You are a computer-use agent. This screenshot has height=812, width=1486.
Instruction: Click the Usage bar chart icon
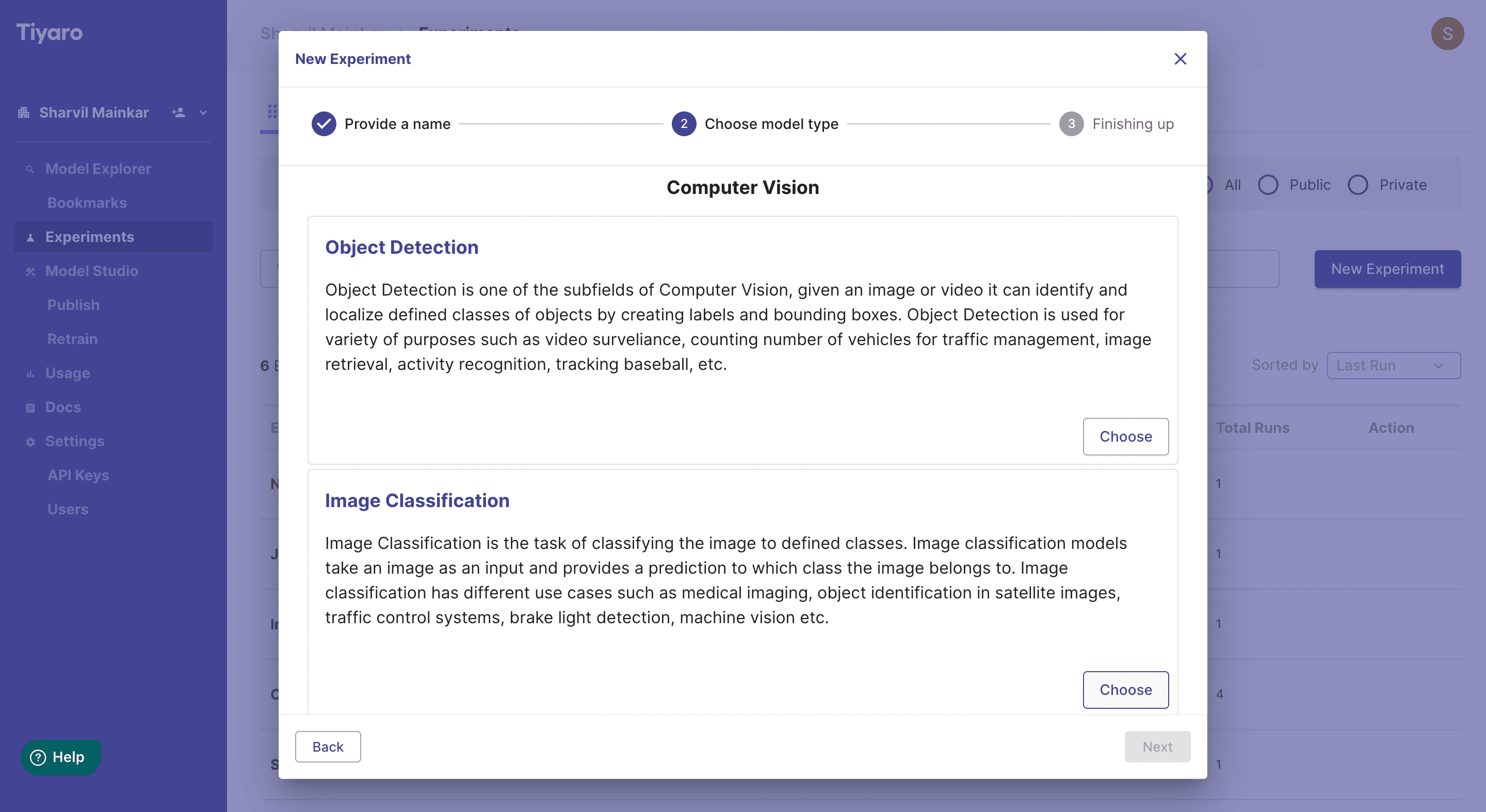click(x=30, y=373)
